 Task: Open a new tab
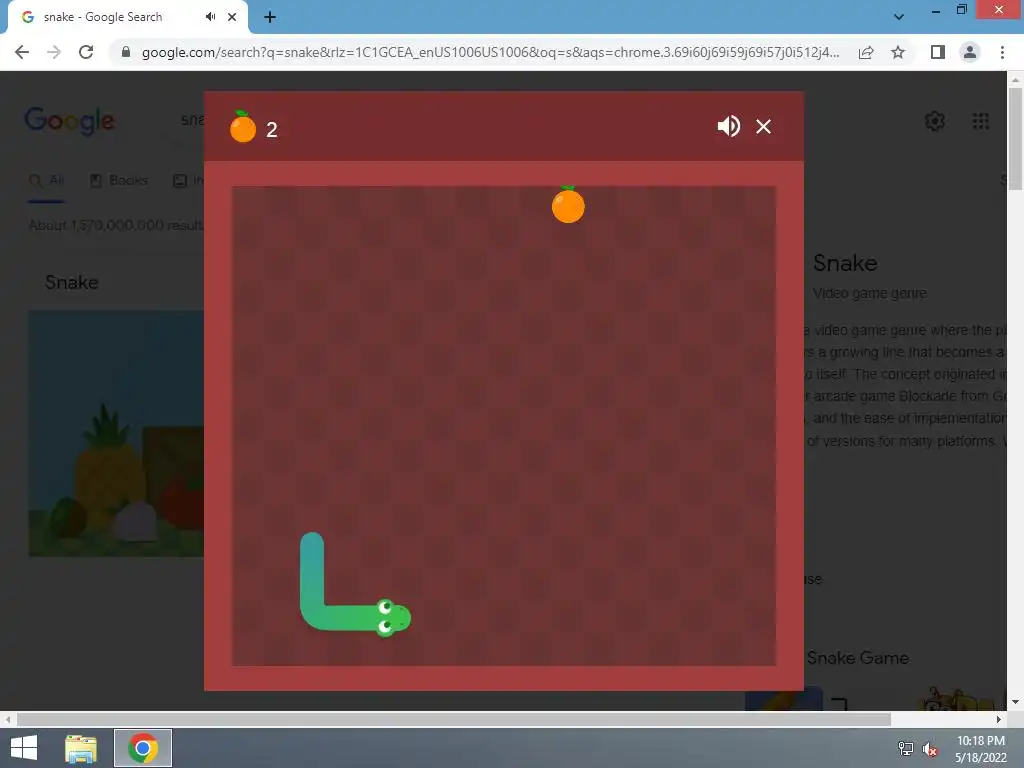(x=270, y=17)
